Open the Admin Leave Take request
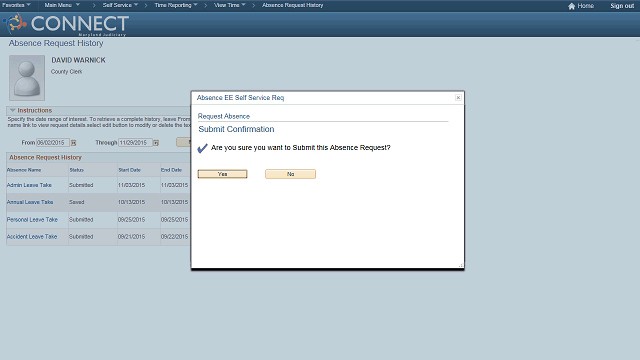Image resolution: width=640 pixels, height=360 pixels. point(29,185)
